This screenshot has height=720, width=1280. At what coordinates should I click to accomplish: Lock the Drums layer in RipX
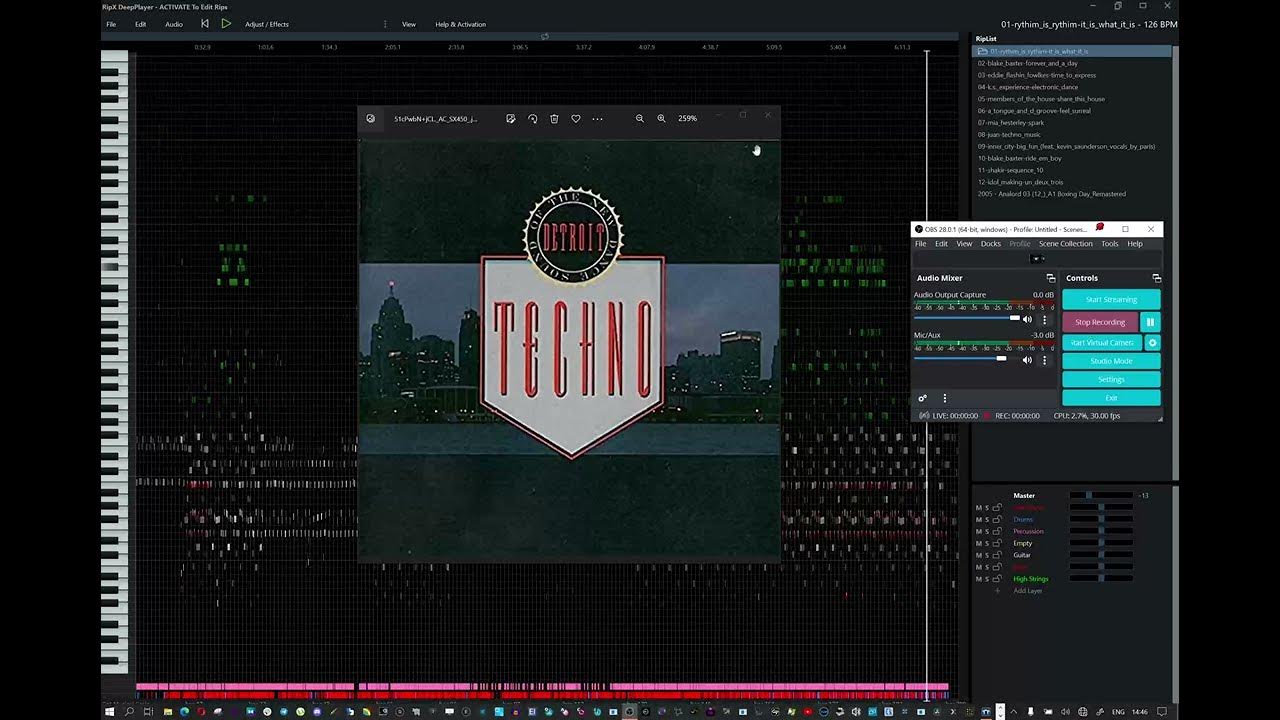[x=997, y=519]
